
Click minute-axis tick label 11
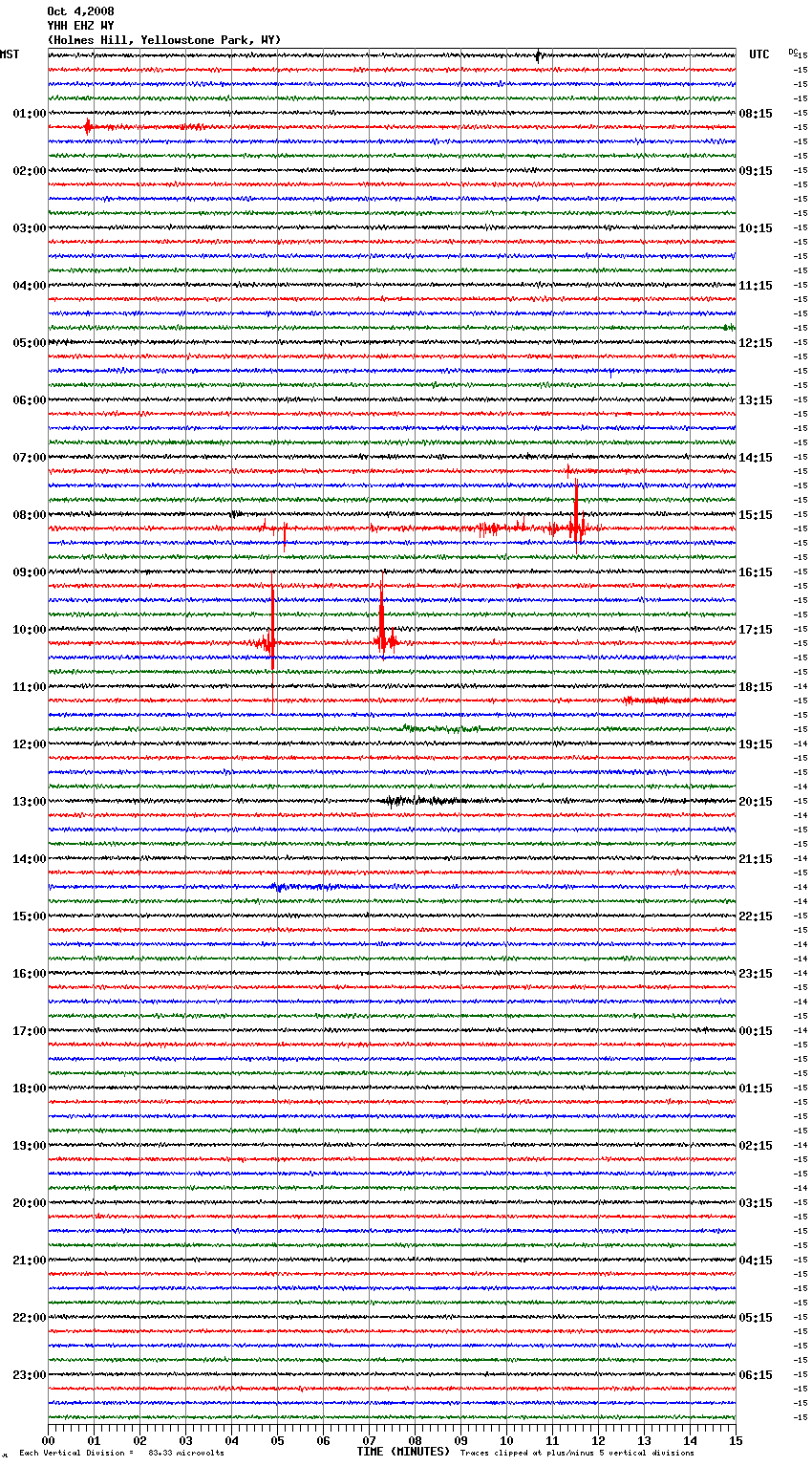point(552,1440)
